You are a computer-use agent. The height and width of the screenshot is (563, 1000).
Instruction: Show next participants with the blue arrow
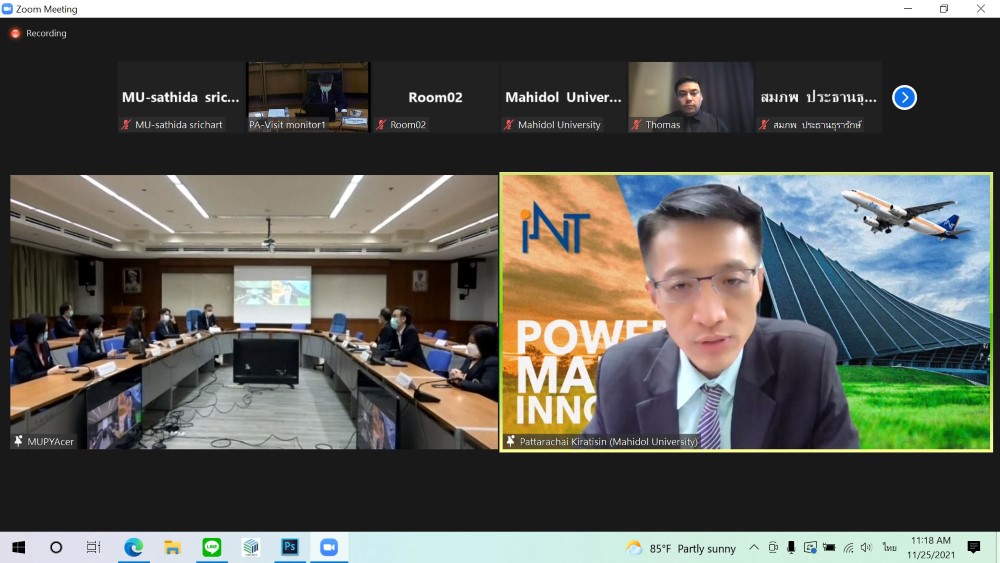(904, 97)
